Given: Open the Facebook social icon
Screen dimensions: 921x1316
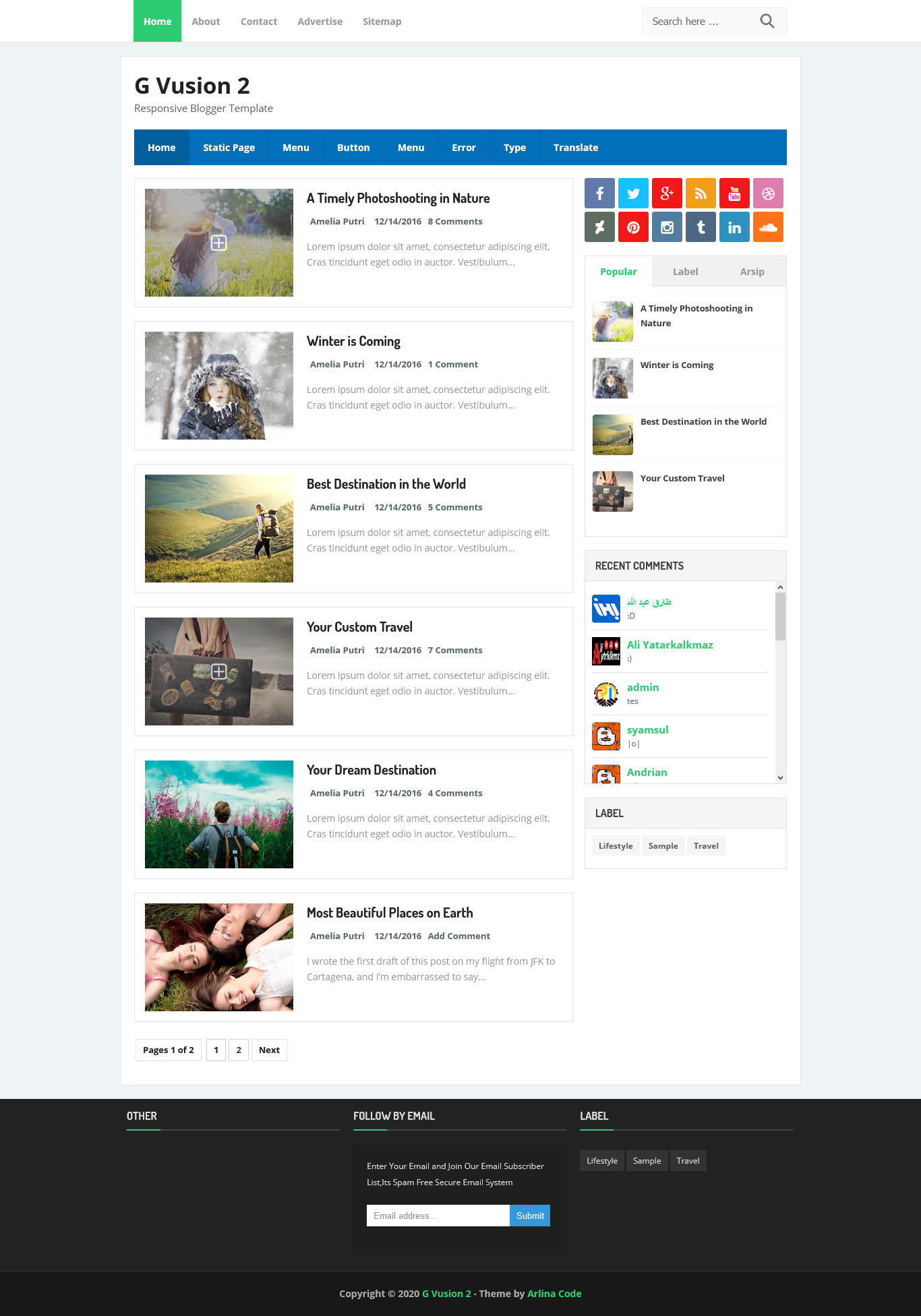Looking at the screenshot, I should pyautogui.click(x=599, y=193).
